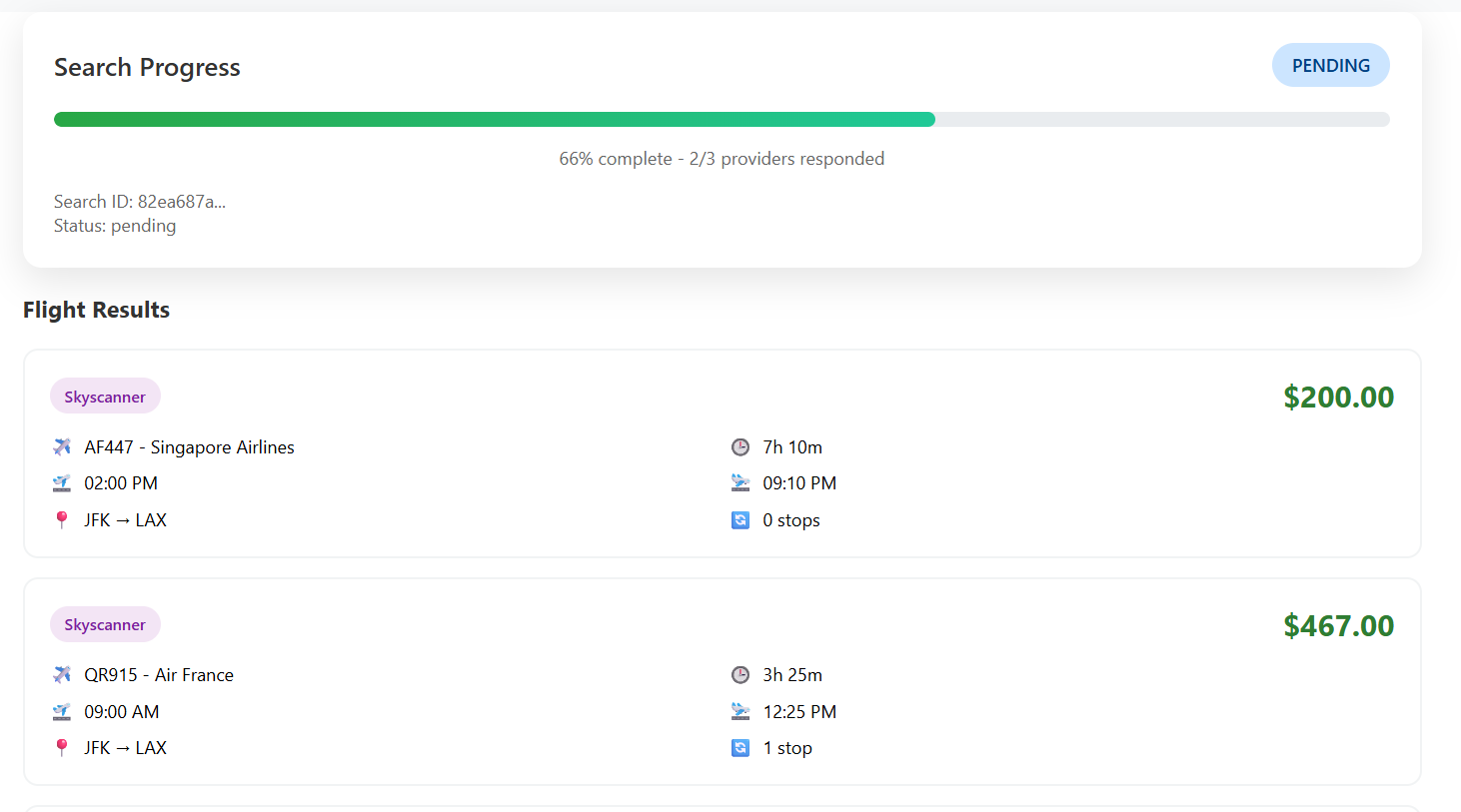Click arrival icon next to 12:25 PM

click(x=740, y=711)
